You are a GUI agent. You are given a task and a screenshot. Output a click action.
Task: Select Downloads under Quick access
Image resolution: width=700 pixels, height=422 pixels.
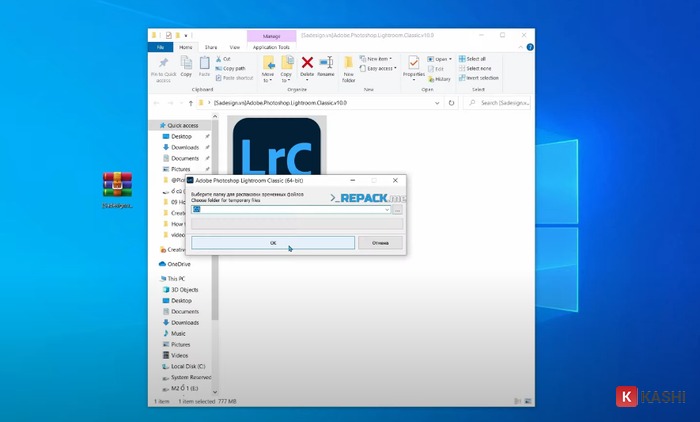click(x=185, y=147)
